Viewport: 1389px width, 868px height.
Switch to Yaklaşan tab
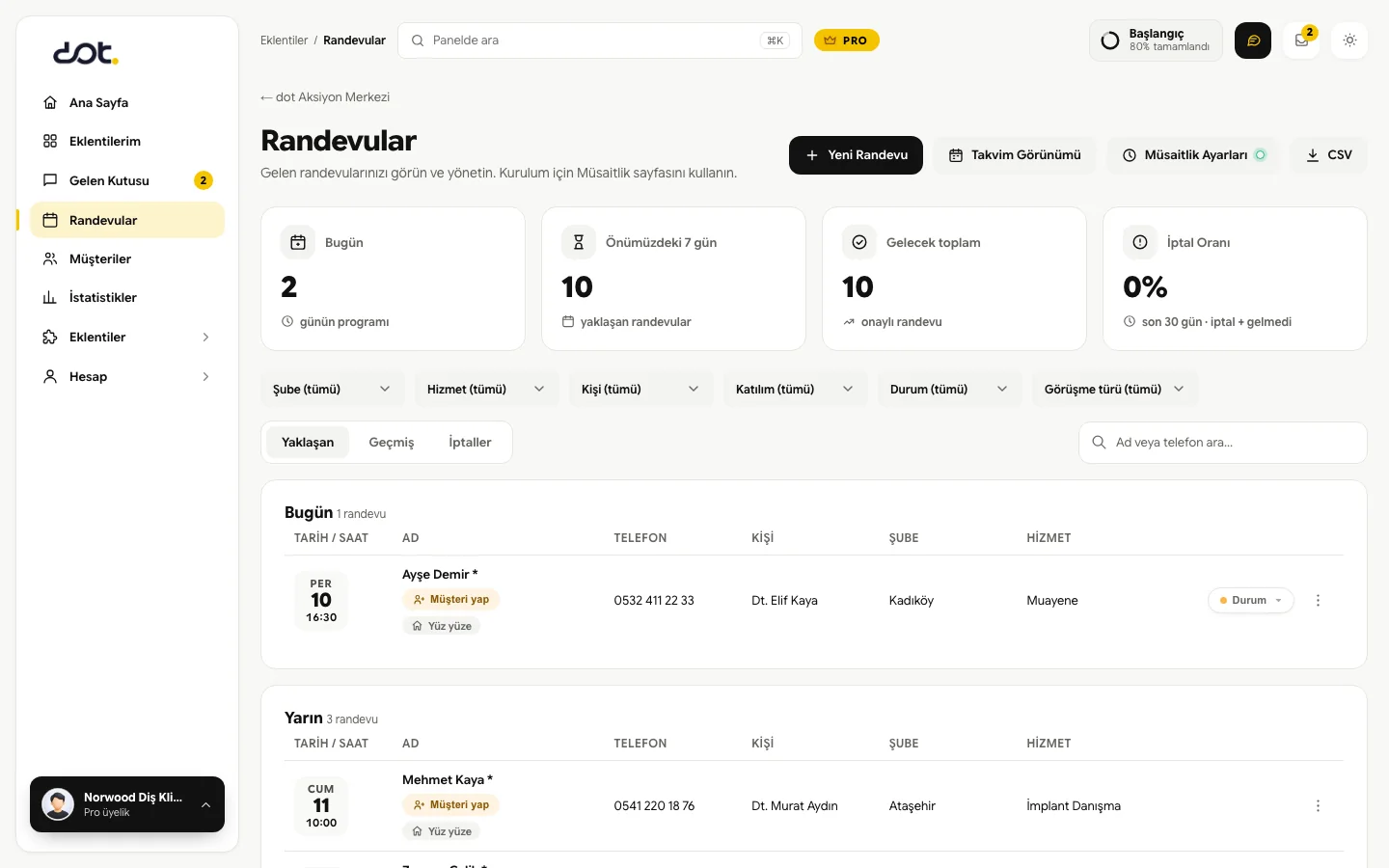point(308,442)
